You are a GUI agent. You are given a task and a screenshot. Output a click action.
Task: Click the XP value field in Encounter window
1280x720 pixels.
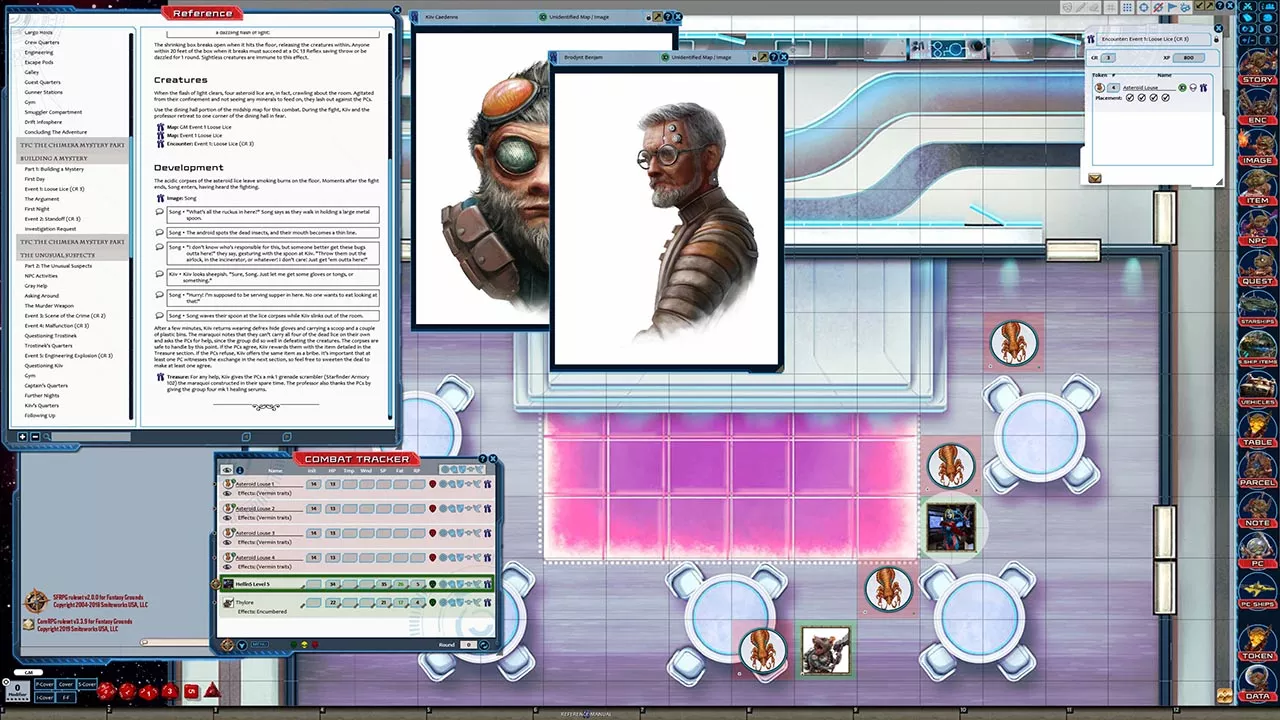click(x=1188, y=58)
